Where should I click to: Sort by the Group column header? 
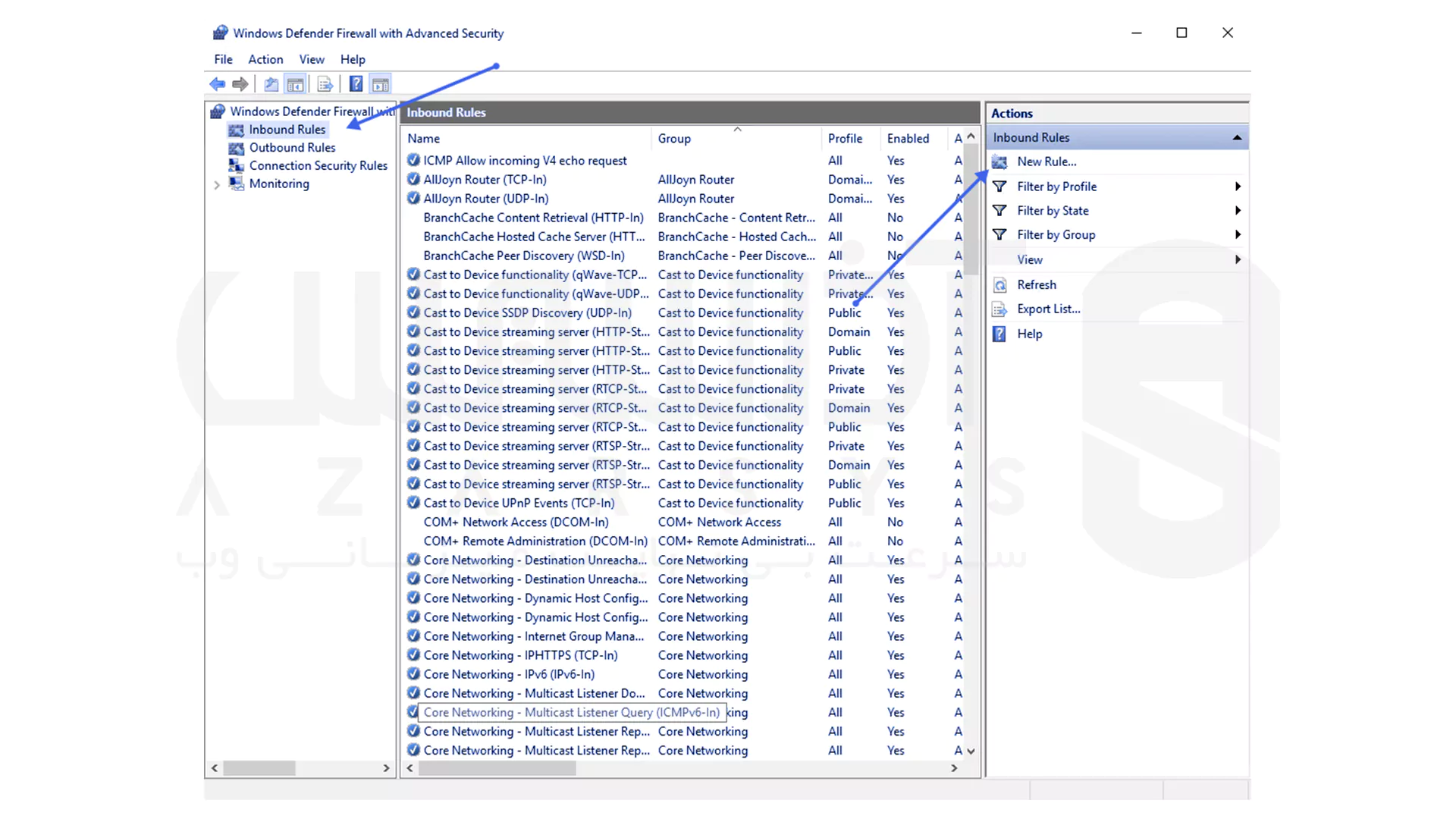point(736,139)
